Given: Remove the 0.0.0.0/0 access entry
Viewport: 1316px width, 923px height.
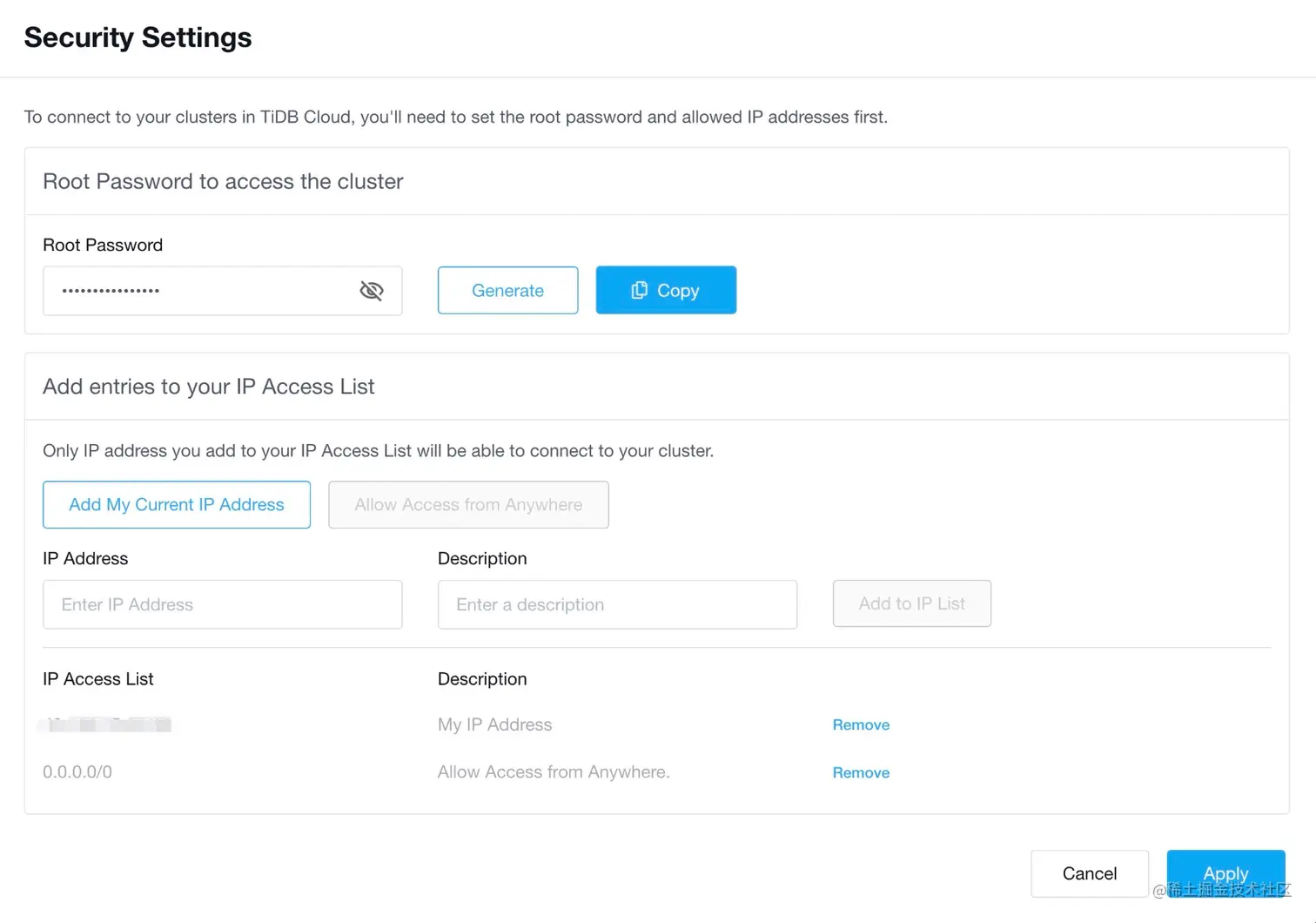Looking at the screenshot, I should [861, 772].
